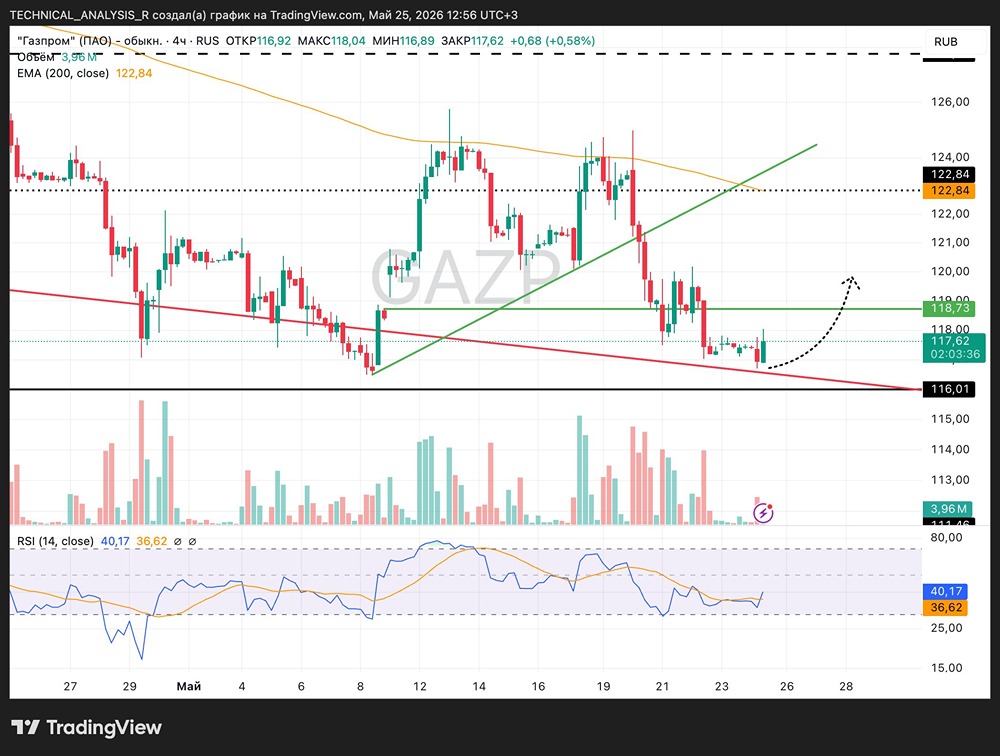Click the orange EMA value 122,84 in legend
The image size is (1000, 756).
click(134, 73)
